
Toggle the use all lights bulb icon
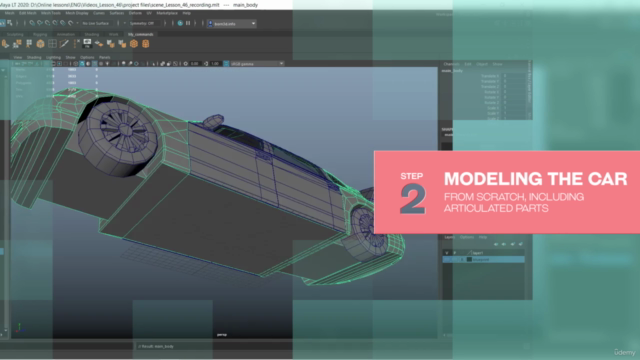107,64
